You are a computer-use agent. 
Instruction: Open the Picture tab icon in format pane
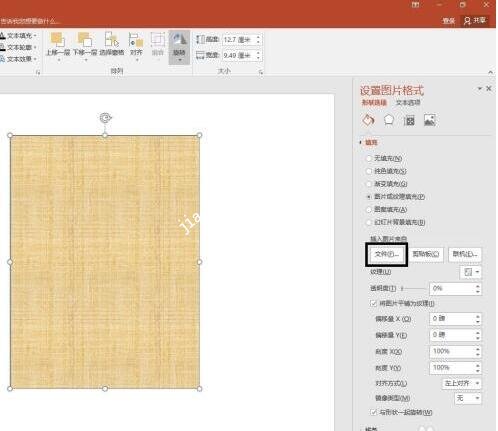click(429, 120)
